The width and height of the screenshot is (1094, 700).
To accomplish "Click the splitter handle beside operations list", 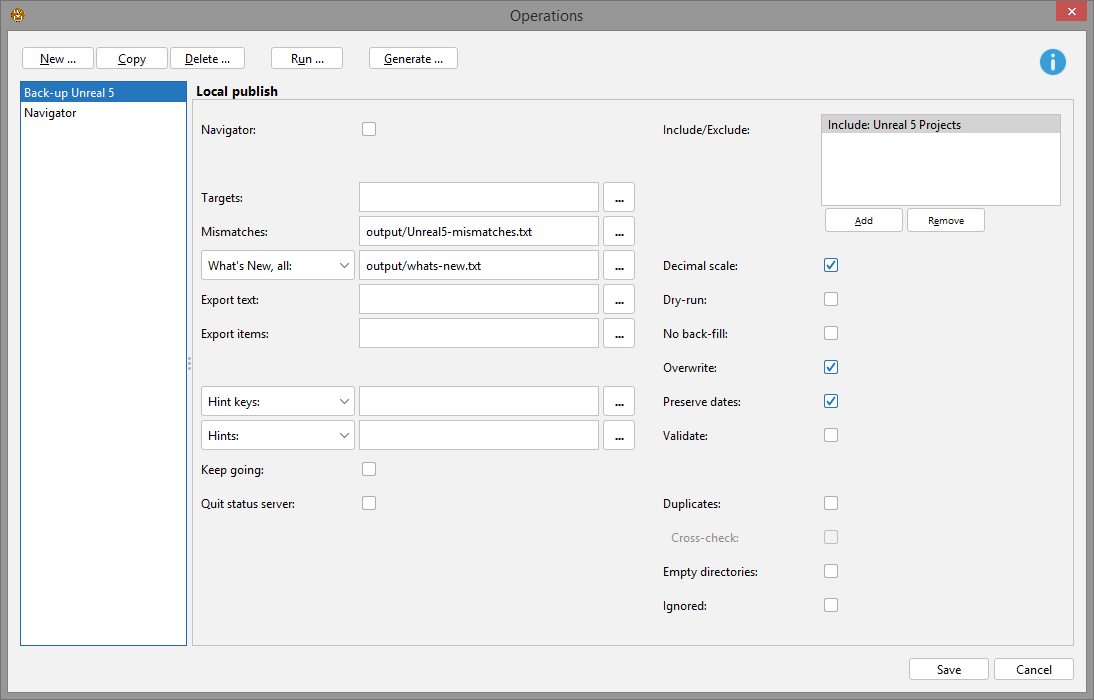I will click(189, 363).
